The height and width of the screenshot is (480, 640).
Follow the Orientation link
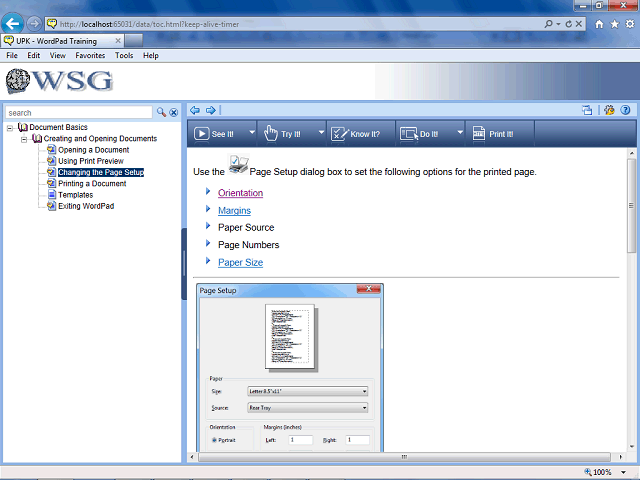click(x=240, y=193)
